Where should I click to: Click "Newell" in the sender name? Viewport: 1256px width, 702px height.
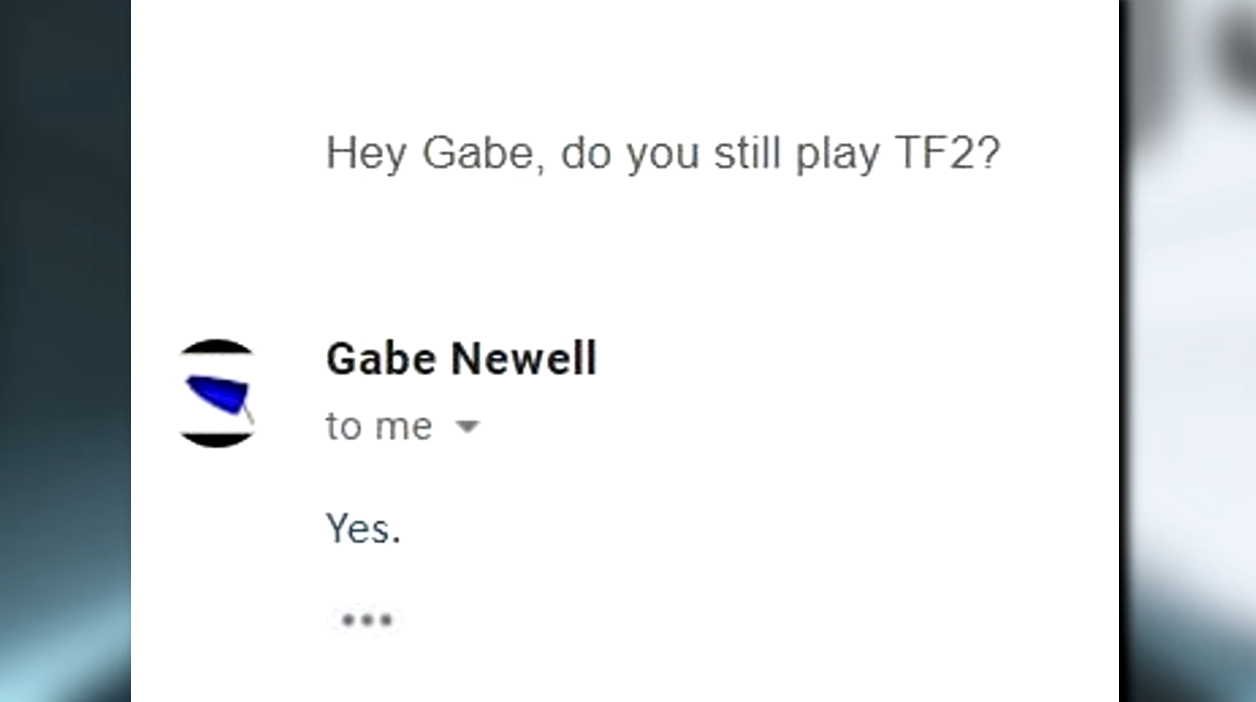[523, 359]
